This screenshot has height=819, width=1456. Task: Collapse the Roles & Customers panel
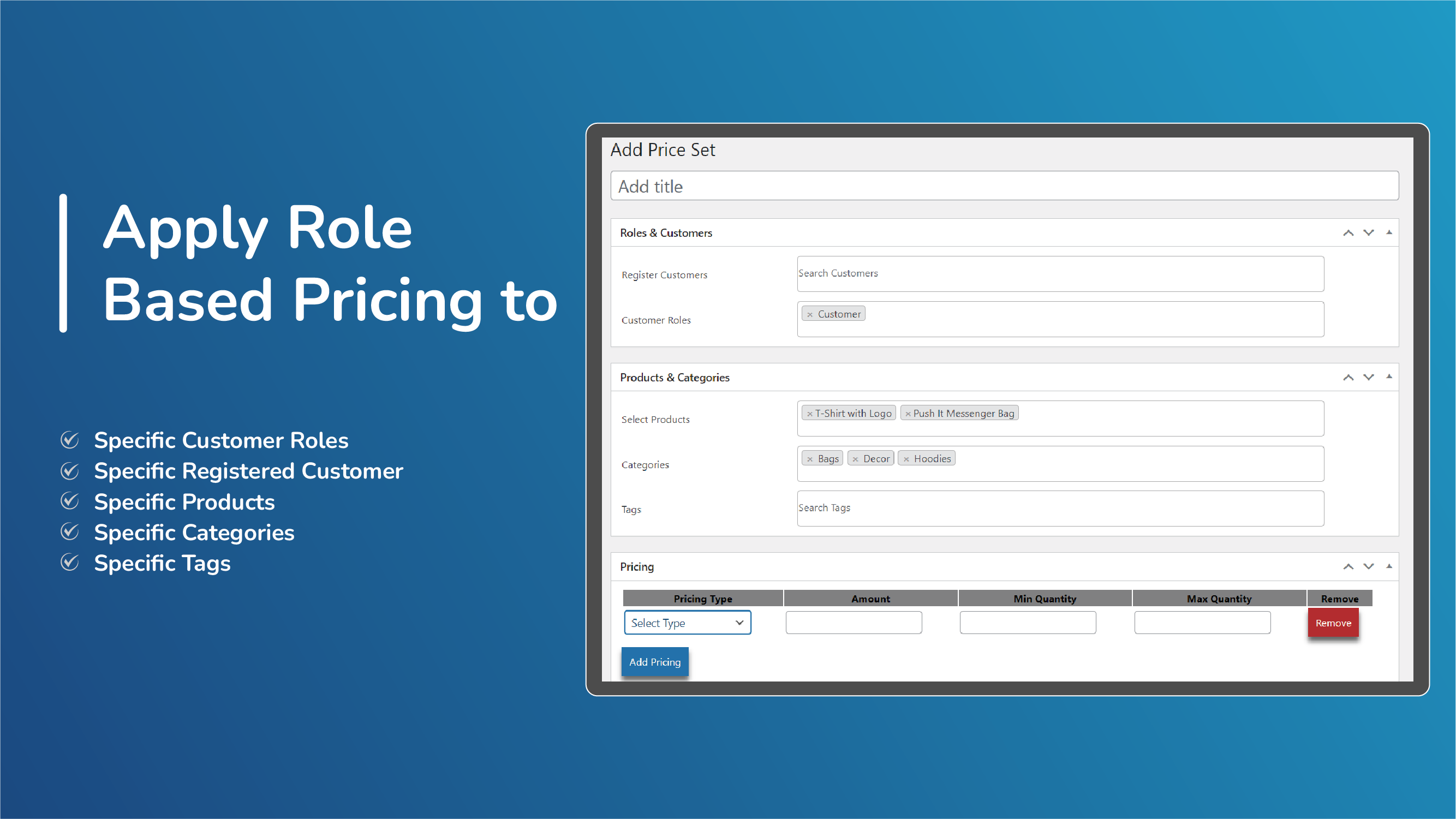pos(1389,232)
